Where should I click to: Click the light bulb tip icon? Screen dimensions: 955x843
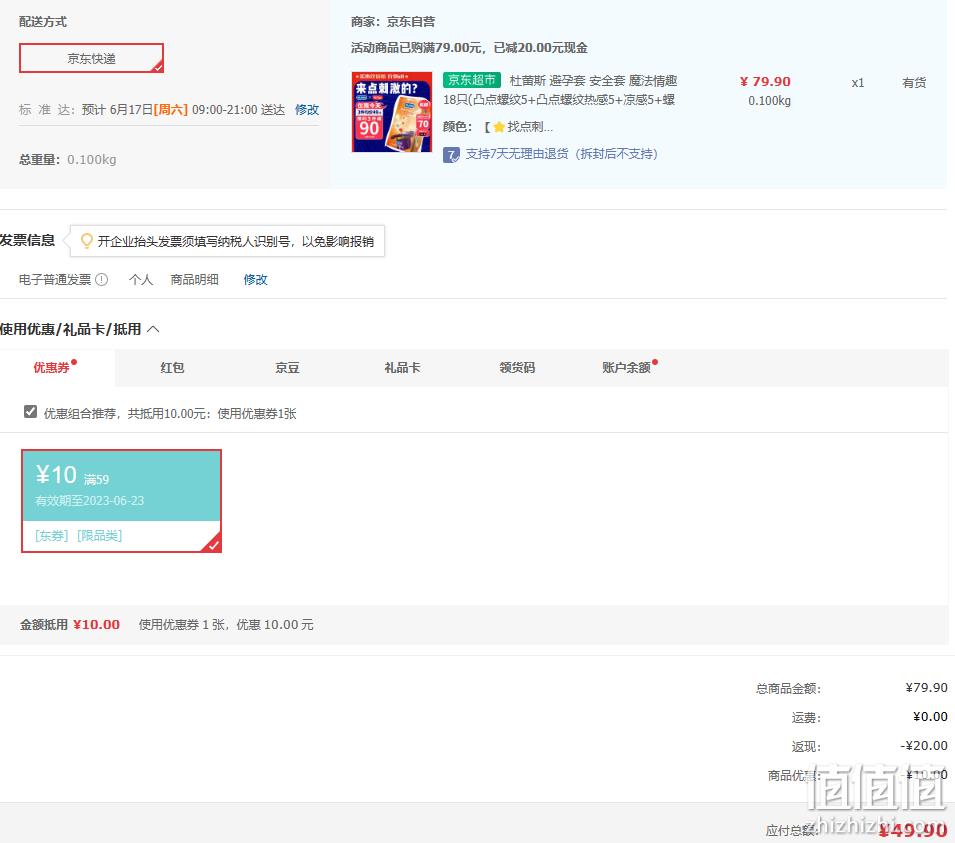pos(86,241)
